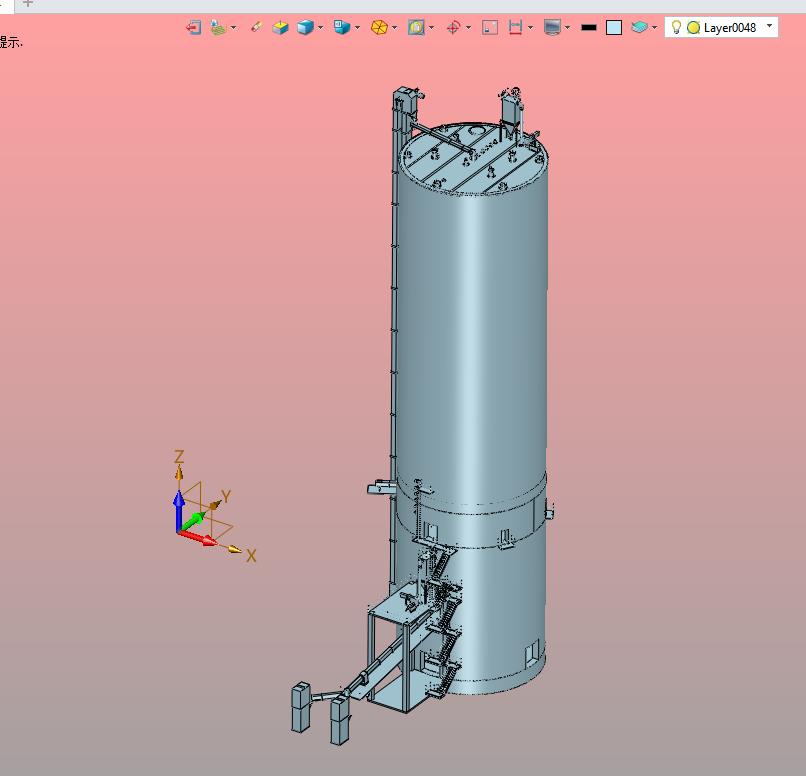
Task: Open the inspect/query tool icon
Action: (218, 27)
